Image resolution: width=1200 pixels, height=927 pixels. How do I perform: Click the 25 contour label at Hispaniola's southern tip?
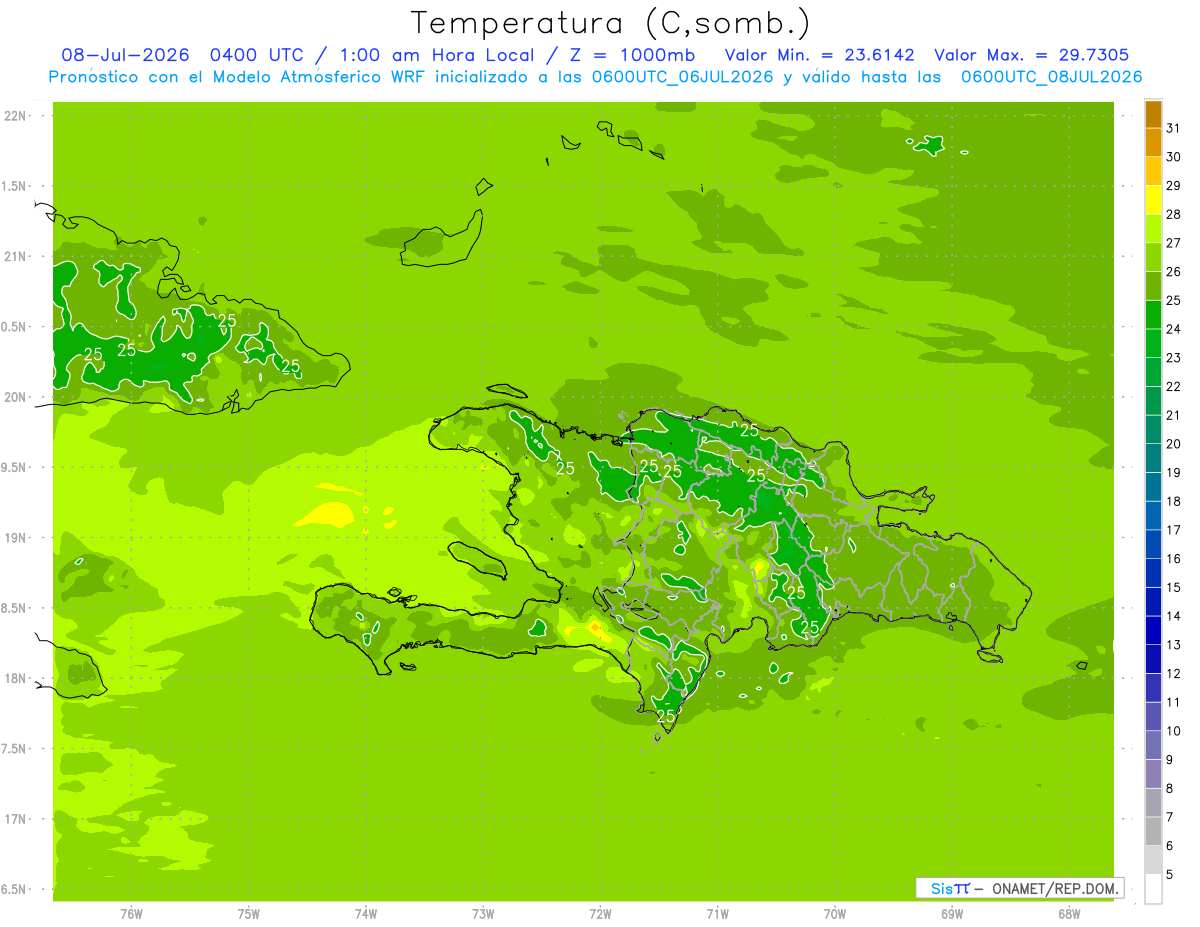[666, 716]
